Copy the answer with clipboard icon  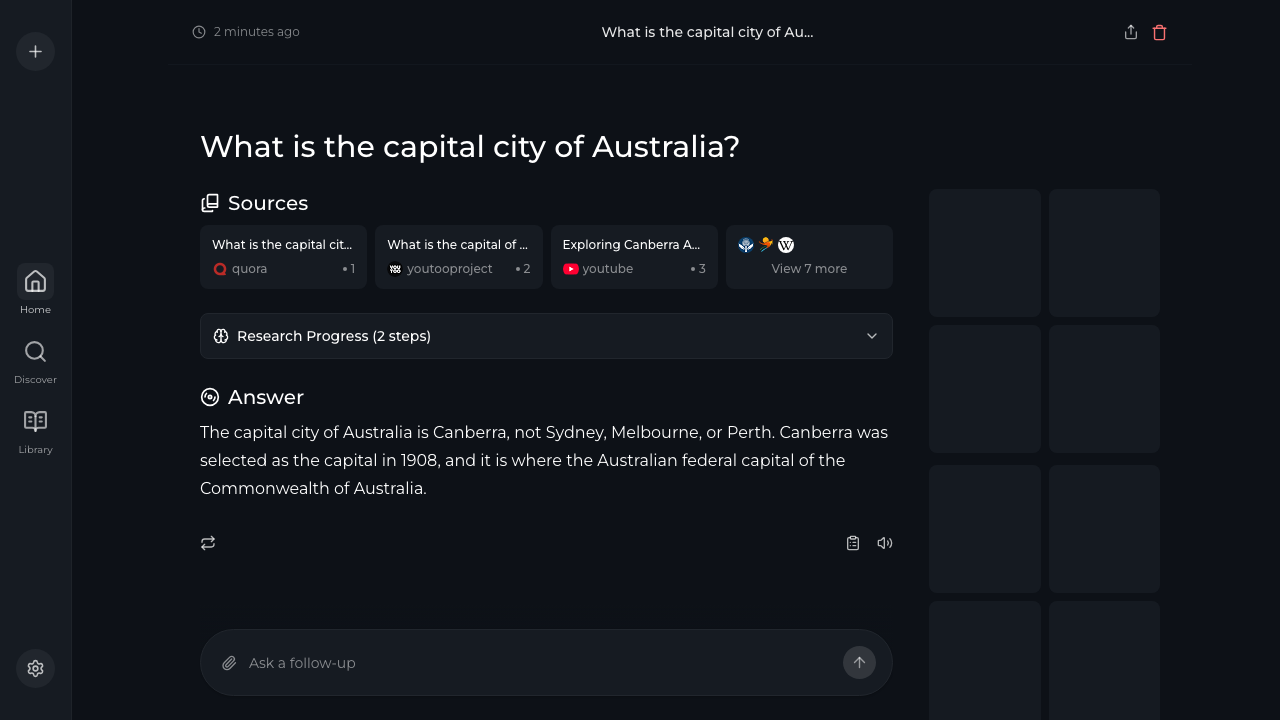point(853,543)
